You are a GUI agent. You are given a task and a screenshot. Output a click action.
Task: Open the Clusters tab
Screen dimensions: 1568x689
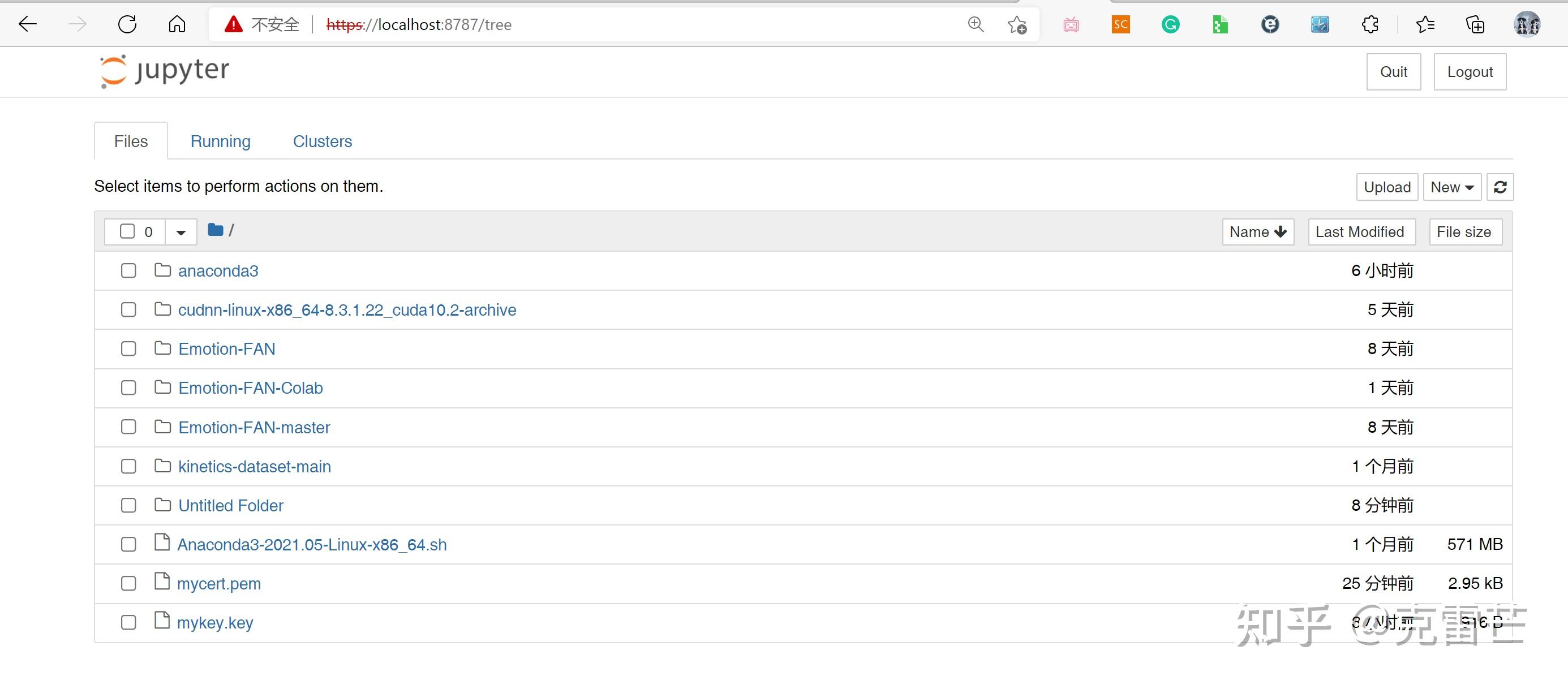pyautogui.click(x=322, y=141)
